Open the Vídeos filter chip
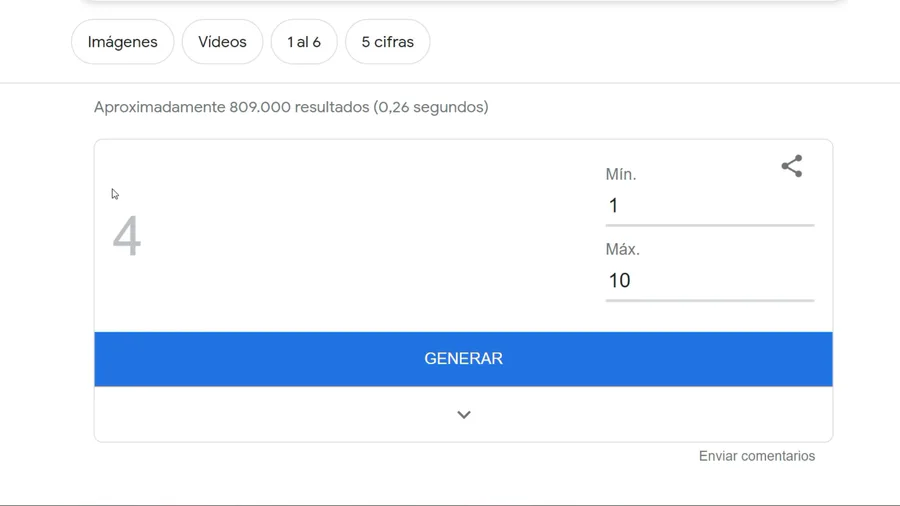The height and width of the screenshot is (506, 900). (222, 42)
